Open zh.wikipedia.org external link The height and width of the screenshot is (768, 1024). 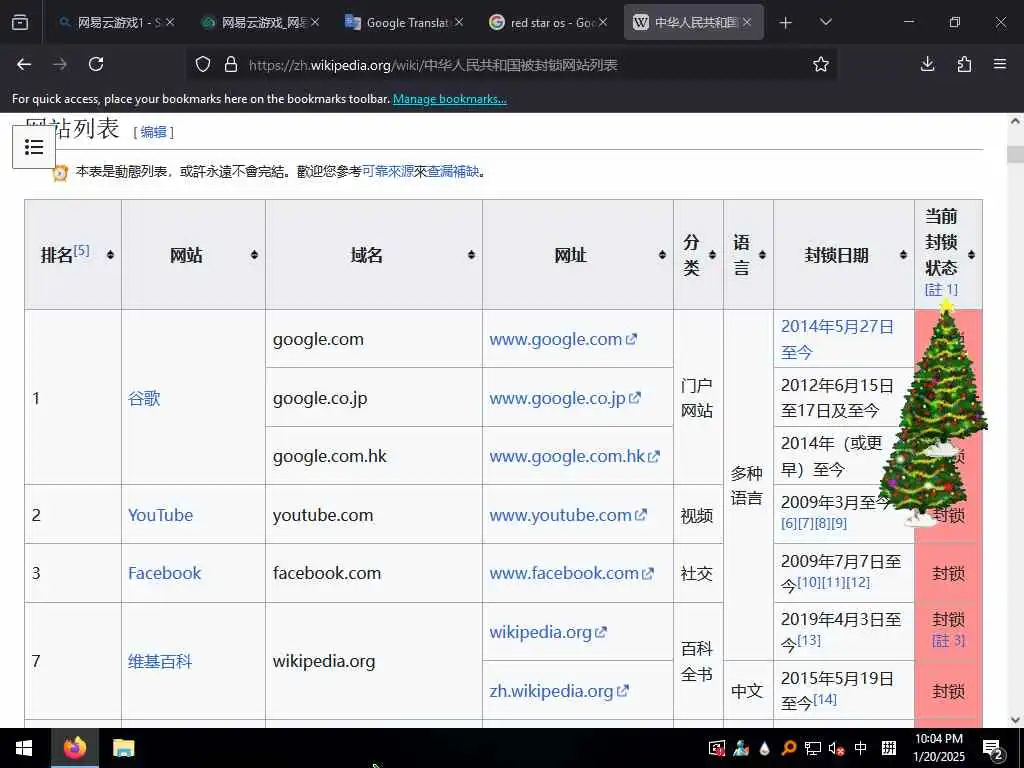(559, 690)
